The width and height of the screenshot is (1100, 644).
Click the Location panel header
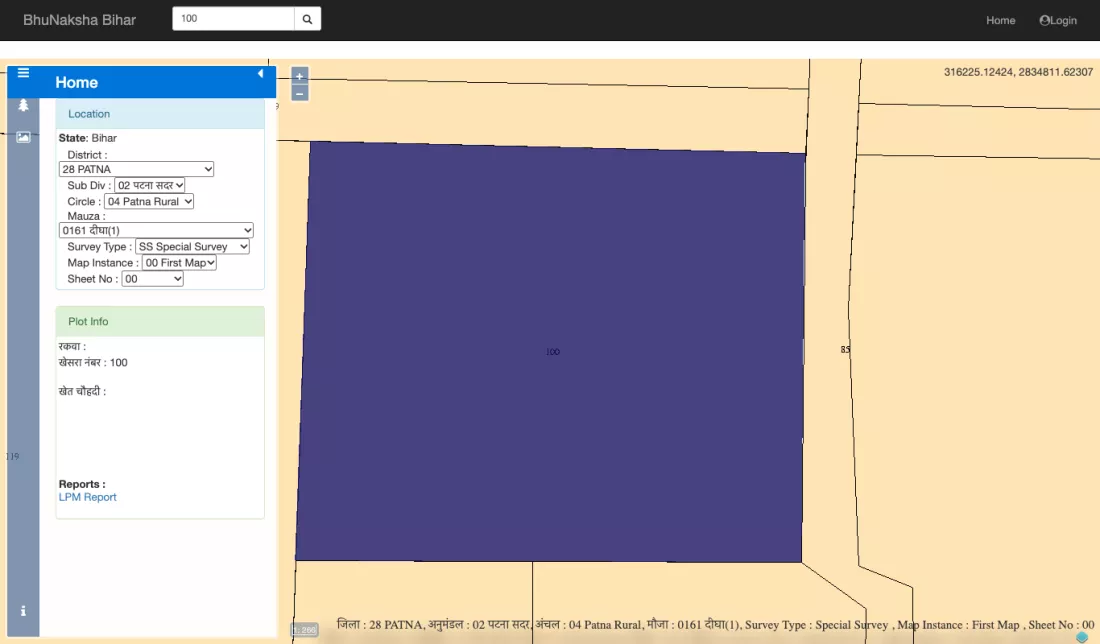(x=160, y=114)
